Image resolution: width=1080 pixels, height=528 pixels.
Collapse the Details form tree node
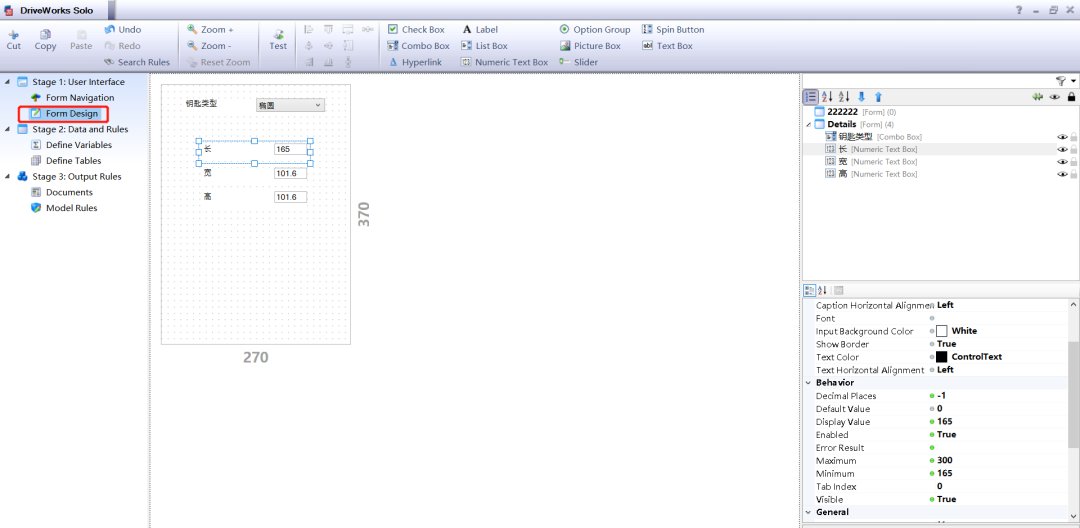(808, 125)
